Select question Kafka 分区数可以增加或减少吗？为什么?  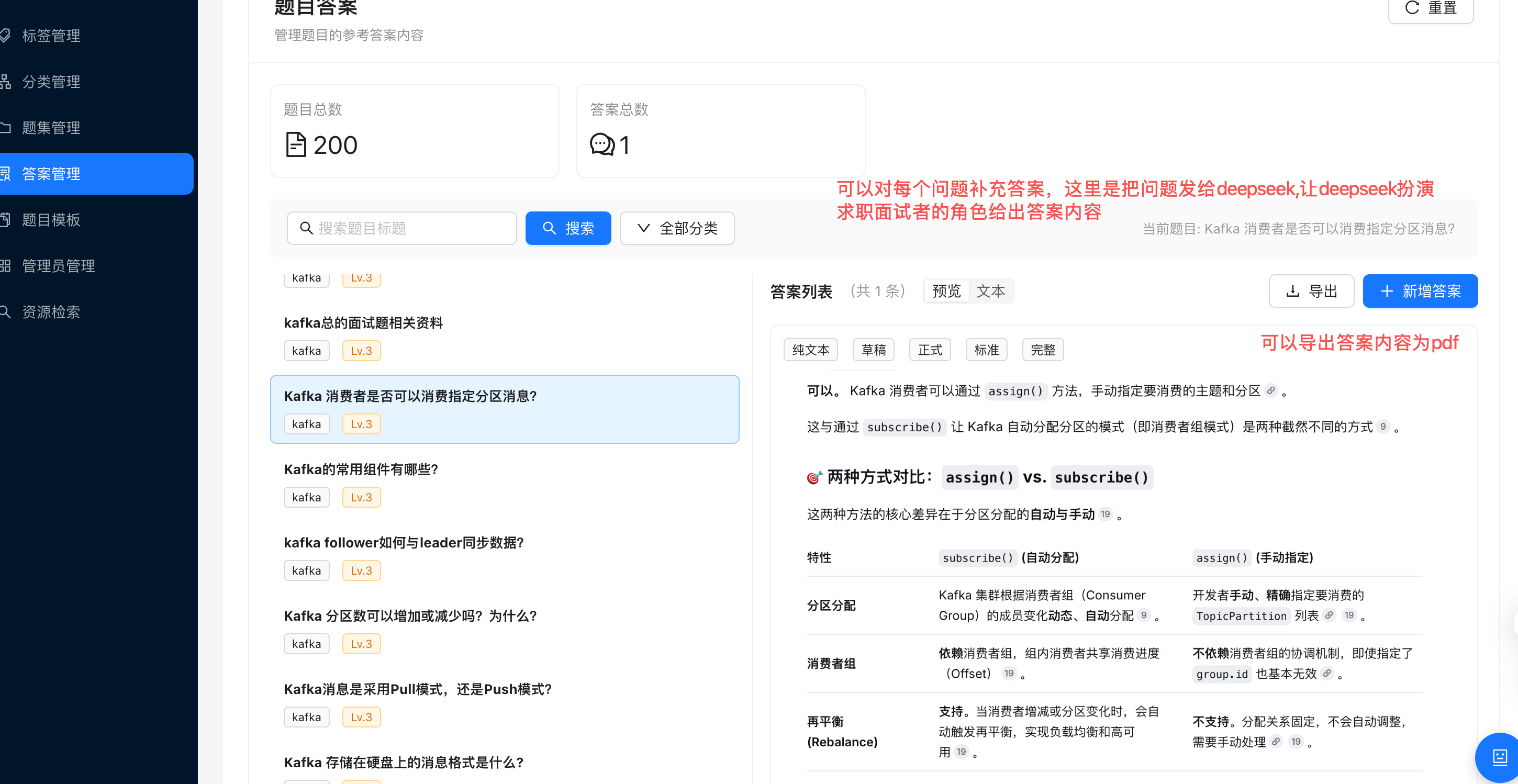[505, 630]
